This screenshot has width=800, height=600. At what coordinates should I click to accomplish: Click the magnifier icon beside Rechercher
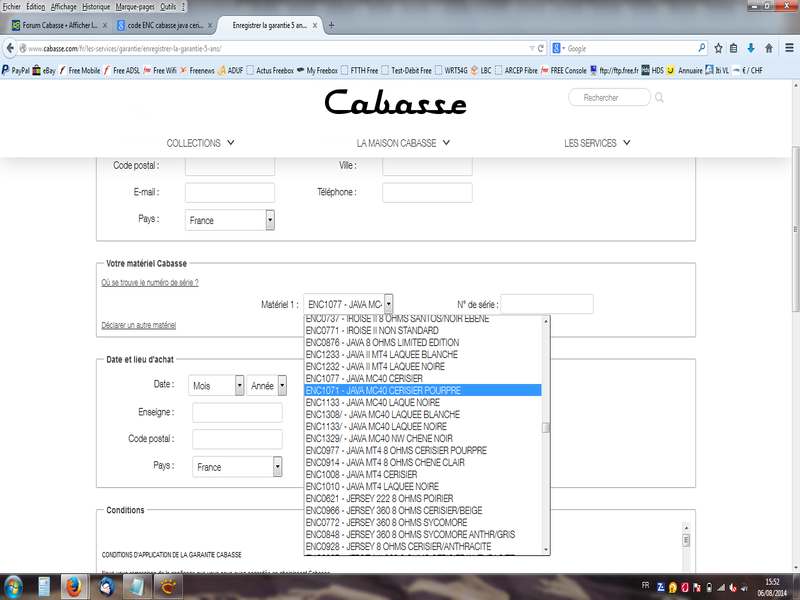click(x=660, y=98)
